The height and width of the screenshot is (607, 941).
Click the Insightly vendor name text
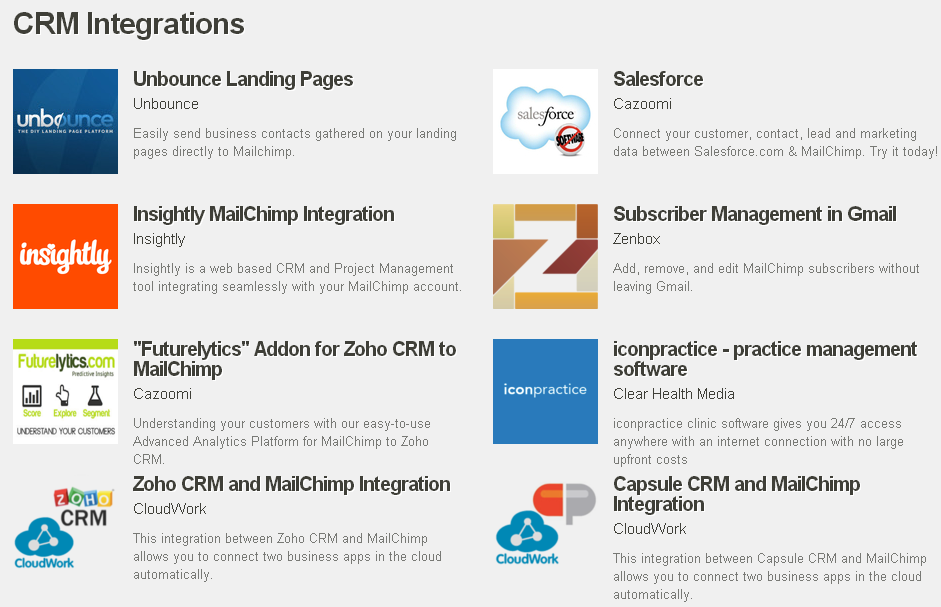coord(159,239)
